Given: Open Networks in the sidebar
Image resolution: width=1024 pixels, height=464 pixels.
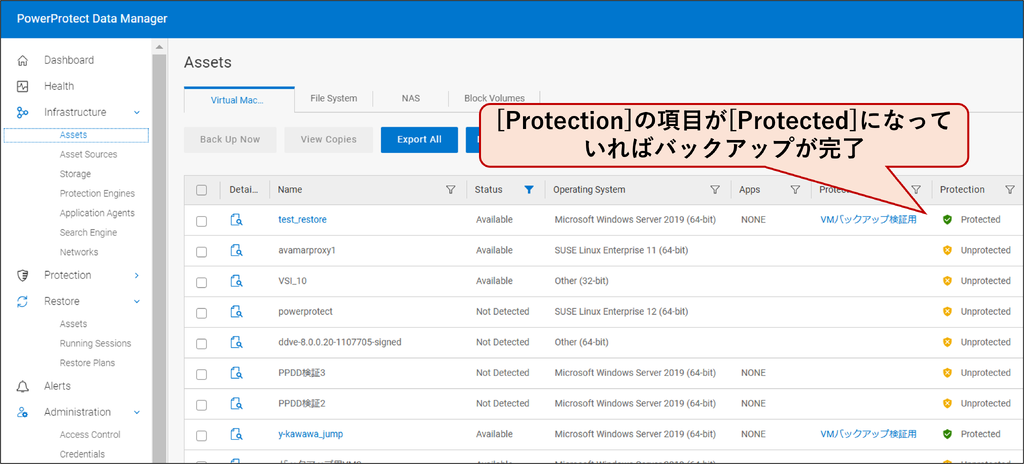Looking at the screenshot, I should point(79,252).
